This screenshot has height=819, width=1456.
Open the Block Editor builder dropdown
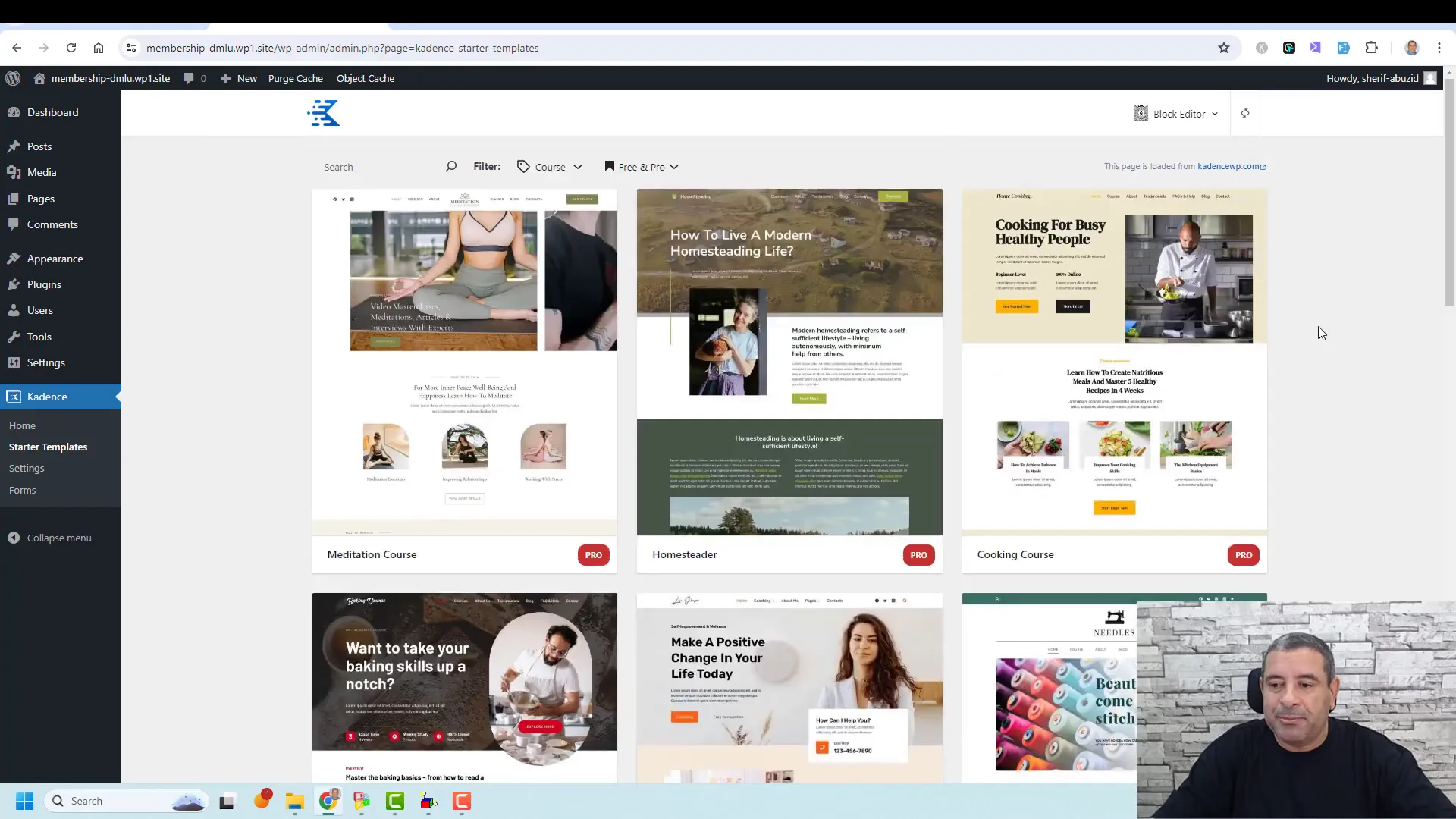(1176, 114)
